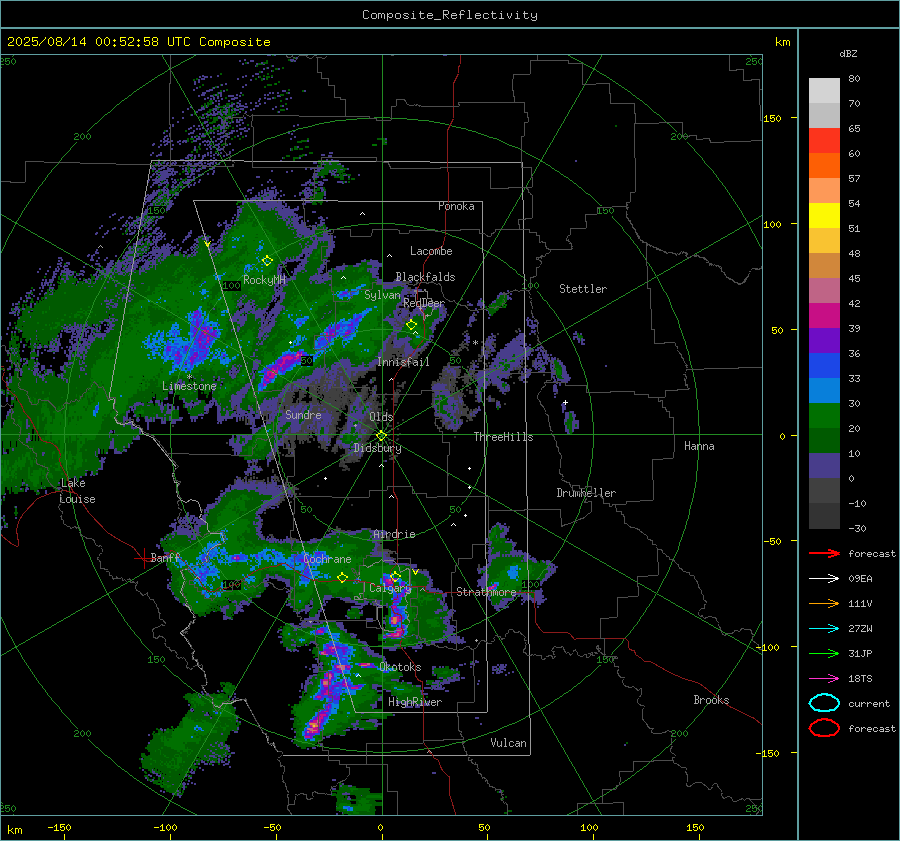Select the dark indigo 0-10 dBZ swatch
The width and height of the screenshot is (900, 841).
tap(824, 466)
